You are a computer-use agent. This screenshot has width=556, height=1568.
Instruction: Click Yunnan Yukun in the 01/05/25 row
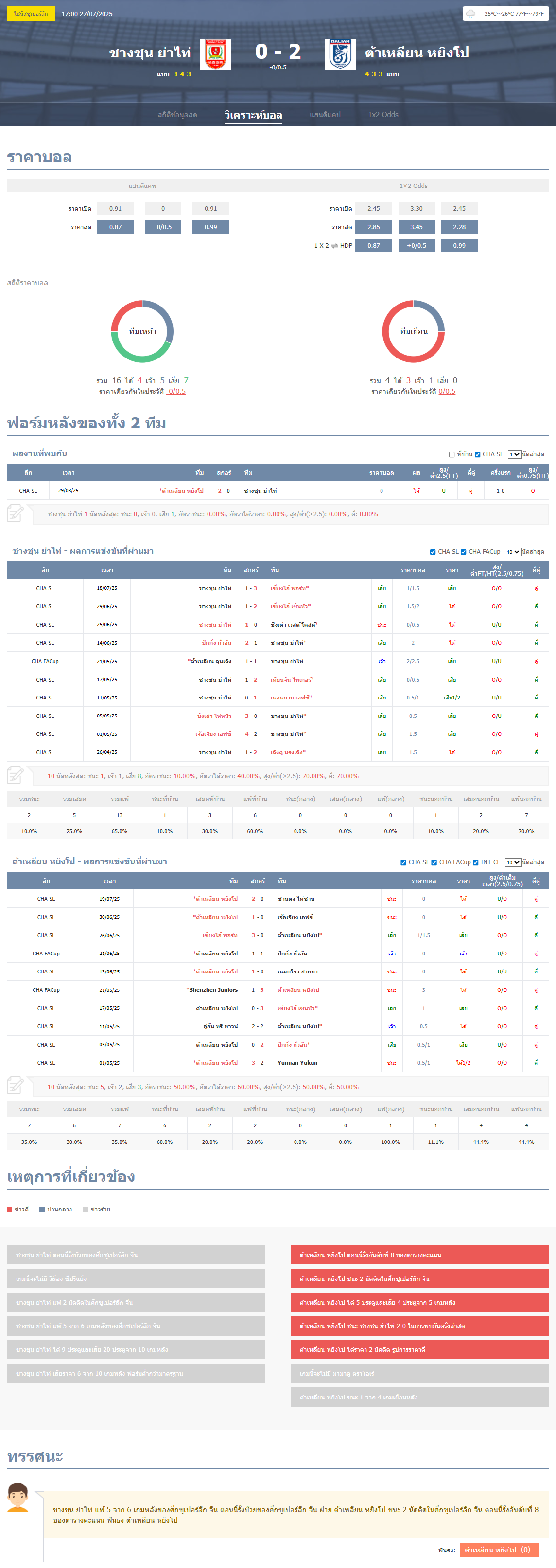pos(297,1063)
